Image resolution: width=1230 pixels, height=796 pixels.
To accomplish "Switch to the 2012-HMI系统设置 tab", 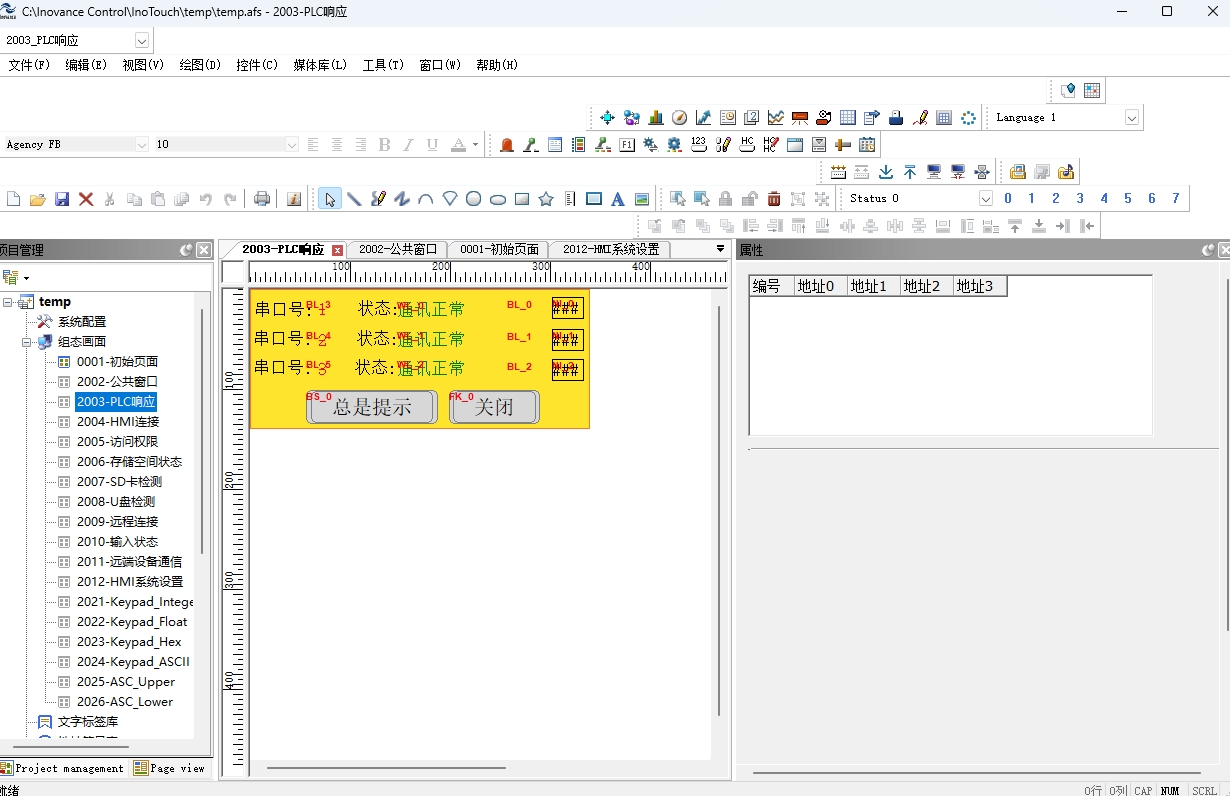I will pyautogui.click(x=610, y=249).
